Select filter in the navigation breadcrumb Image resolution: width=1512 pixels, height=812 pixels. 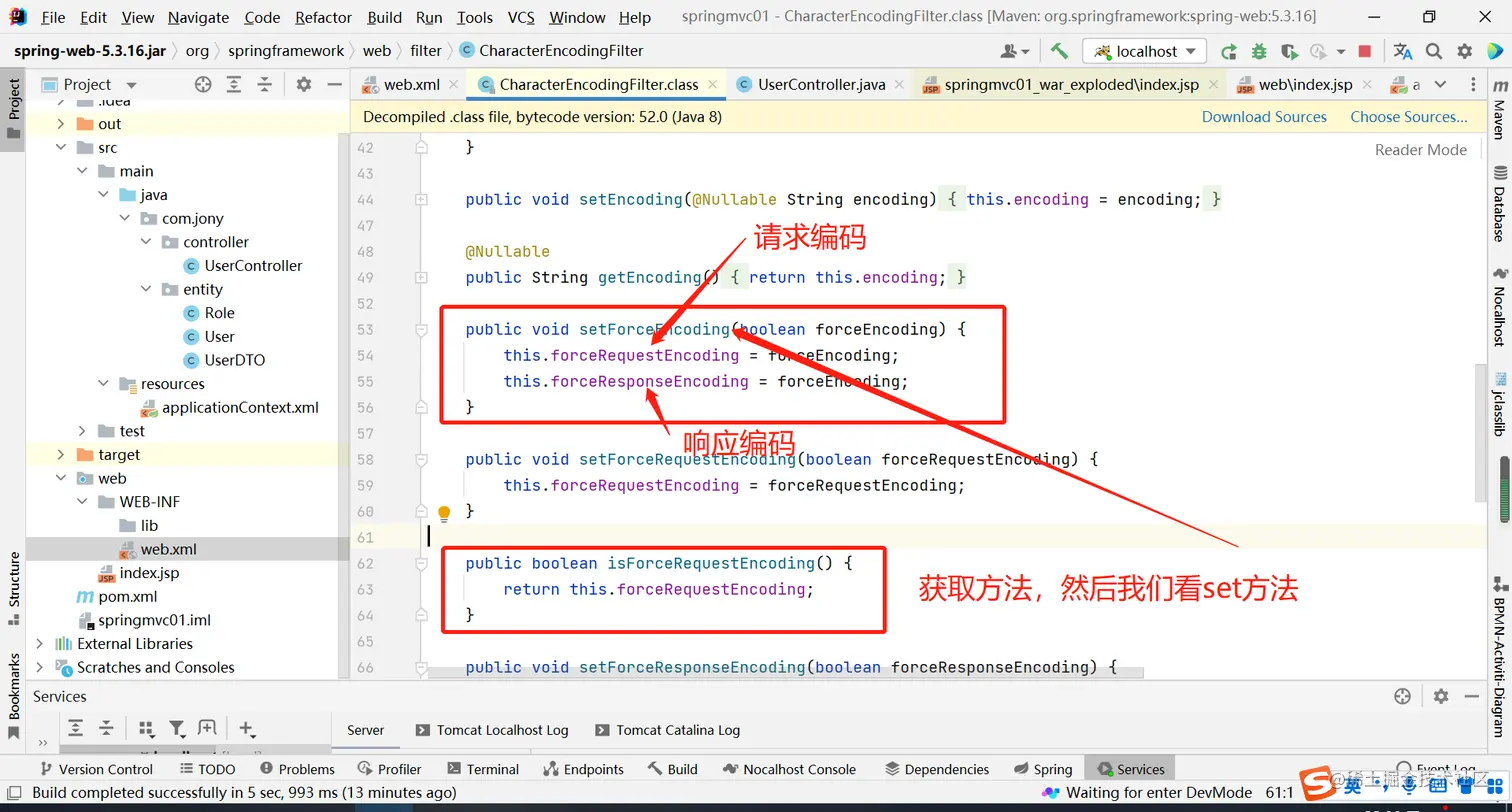tap(426, 51)
